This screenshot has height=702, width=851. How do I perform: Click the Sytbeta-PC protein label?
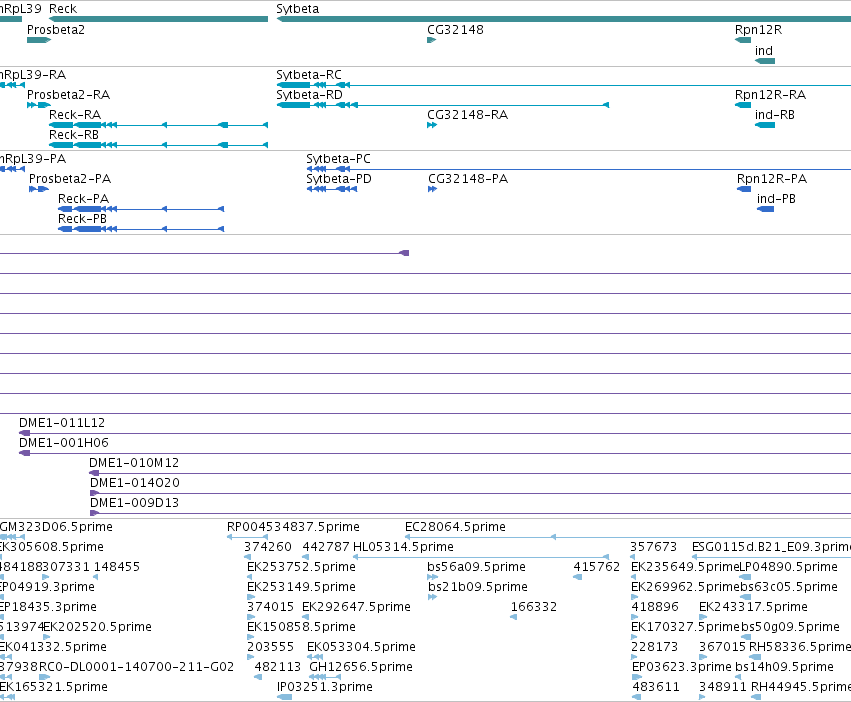338,159
